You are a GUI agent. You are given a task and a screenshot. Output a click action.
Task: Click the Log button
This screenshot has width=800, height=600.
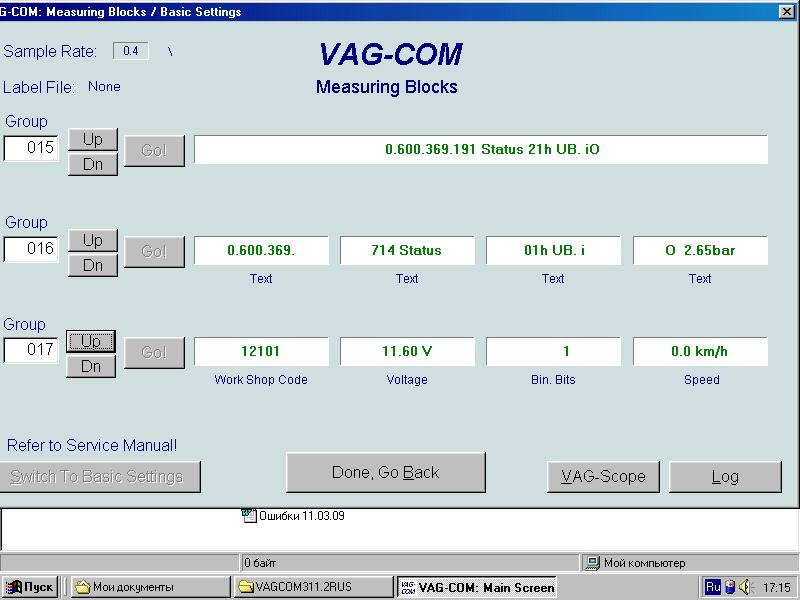(x=725, y=476)
